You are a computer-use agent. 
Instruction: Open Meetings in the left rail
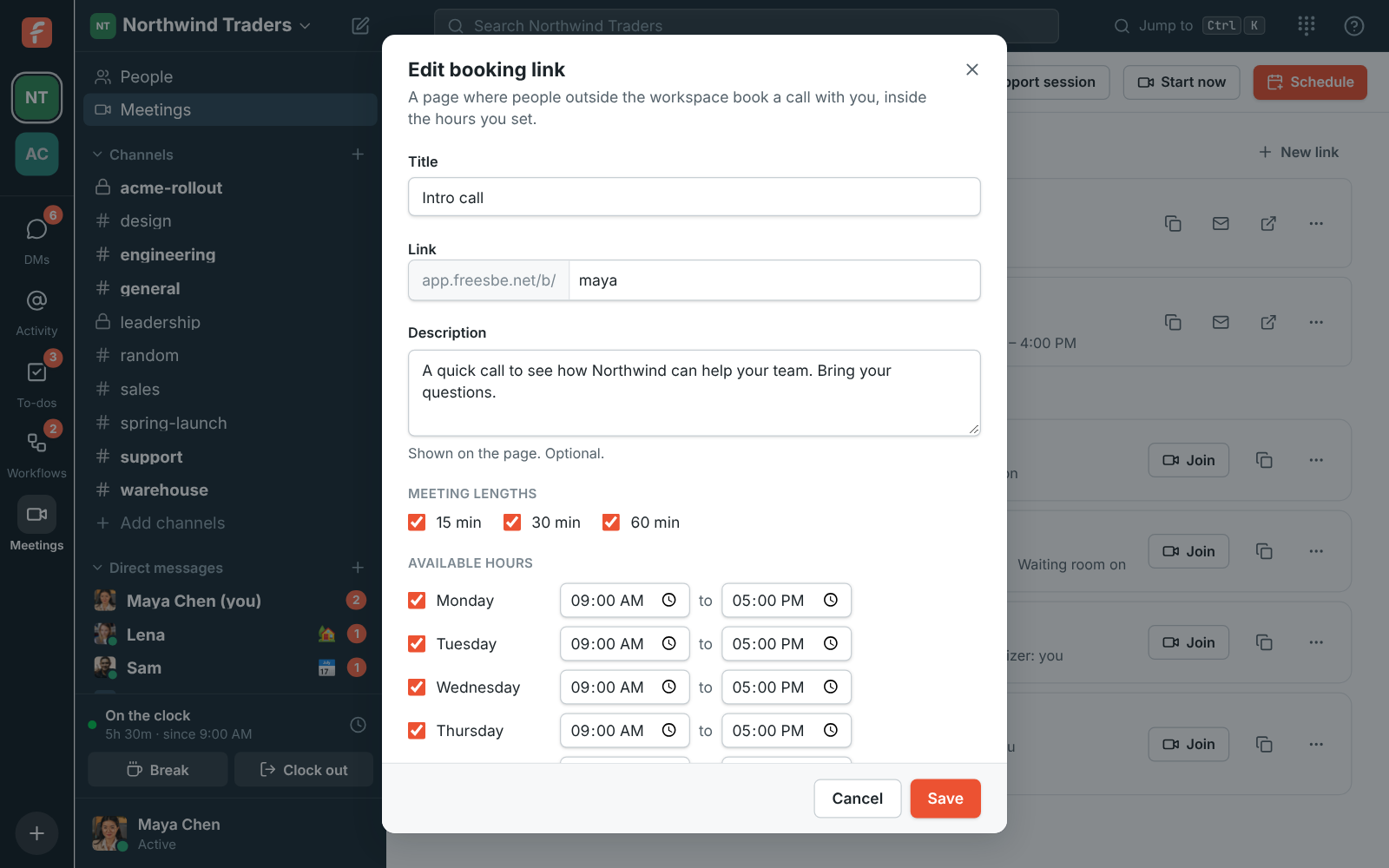[36, 524]
